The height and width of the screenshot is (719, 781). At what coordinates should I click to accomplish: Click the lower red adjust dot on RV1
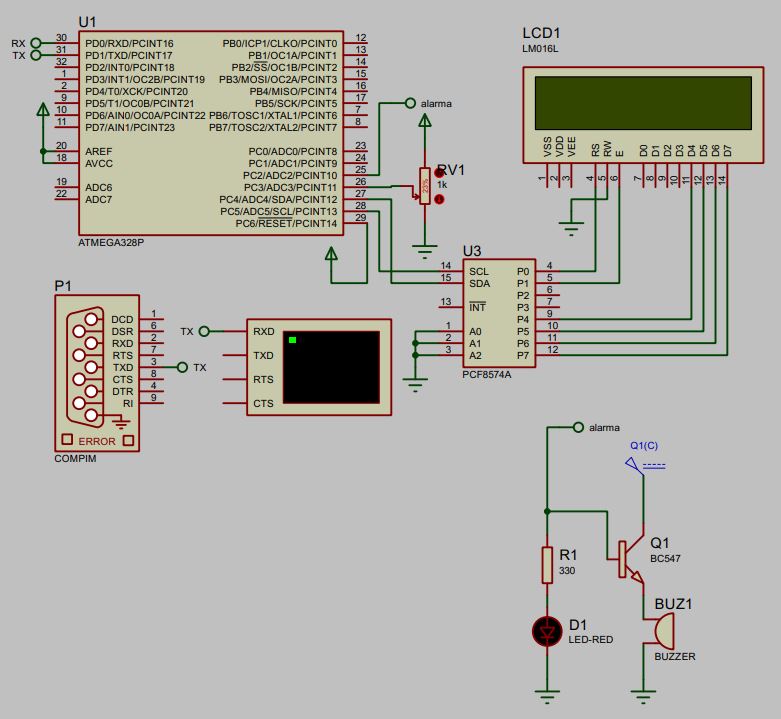click(439, 199)
